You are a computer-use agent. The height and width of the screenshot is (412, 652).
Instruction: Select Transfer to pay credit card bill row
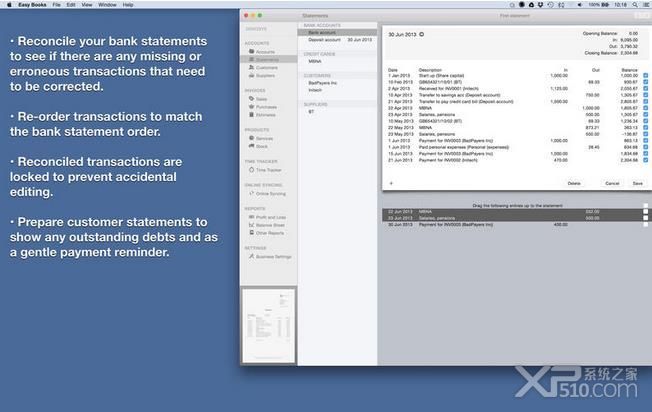[515, 101]
